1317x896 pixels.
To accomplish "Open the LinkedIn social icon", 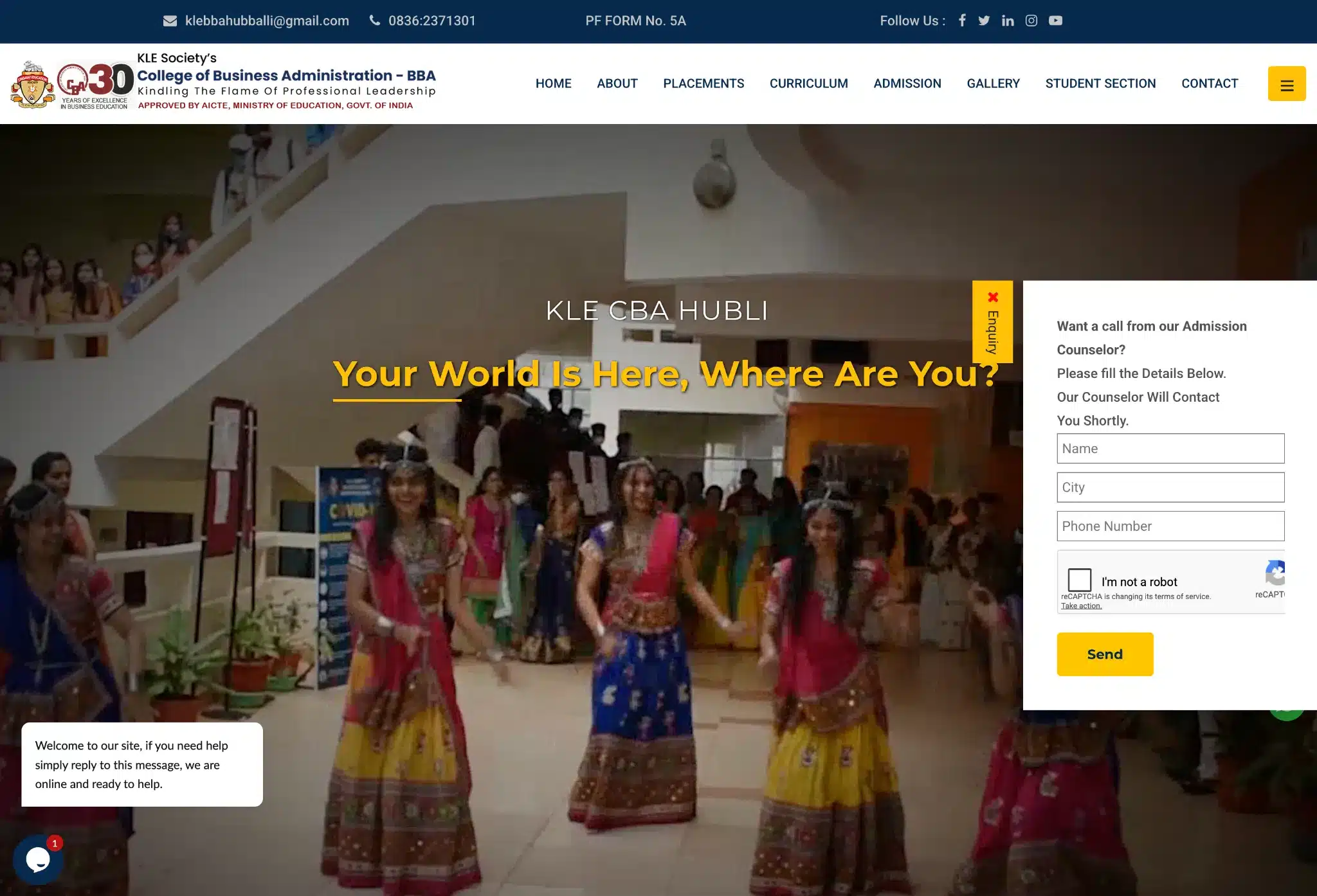I will [x=1008, y=21].
